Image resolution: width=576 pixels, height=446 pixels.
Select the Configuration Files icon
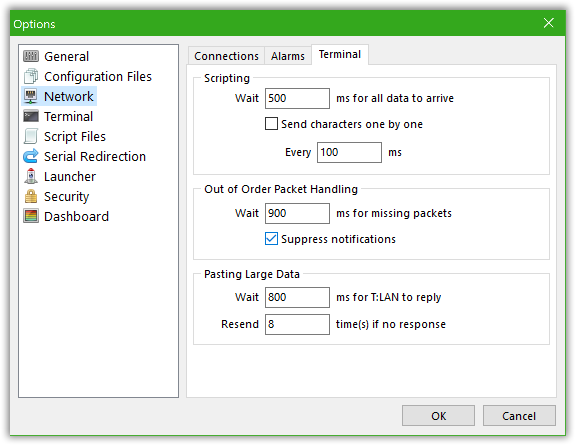(31, 76)
